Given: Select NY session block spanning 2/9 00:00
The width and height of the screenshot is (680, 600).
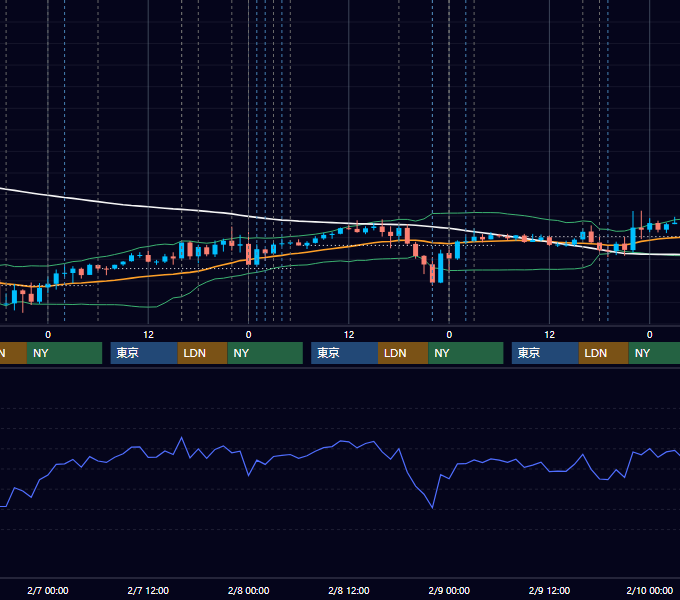Looking at the screenshot, I should tap(466, 353).
